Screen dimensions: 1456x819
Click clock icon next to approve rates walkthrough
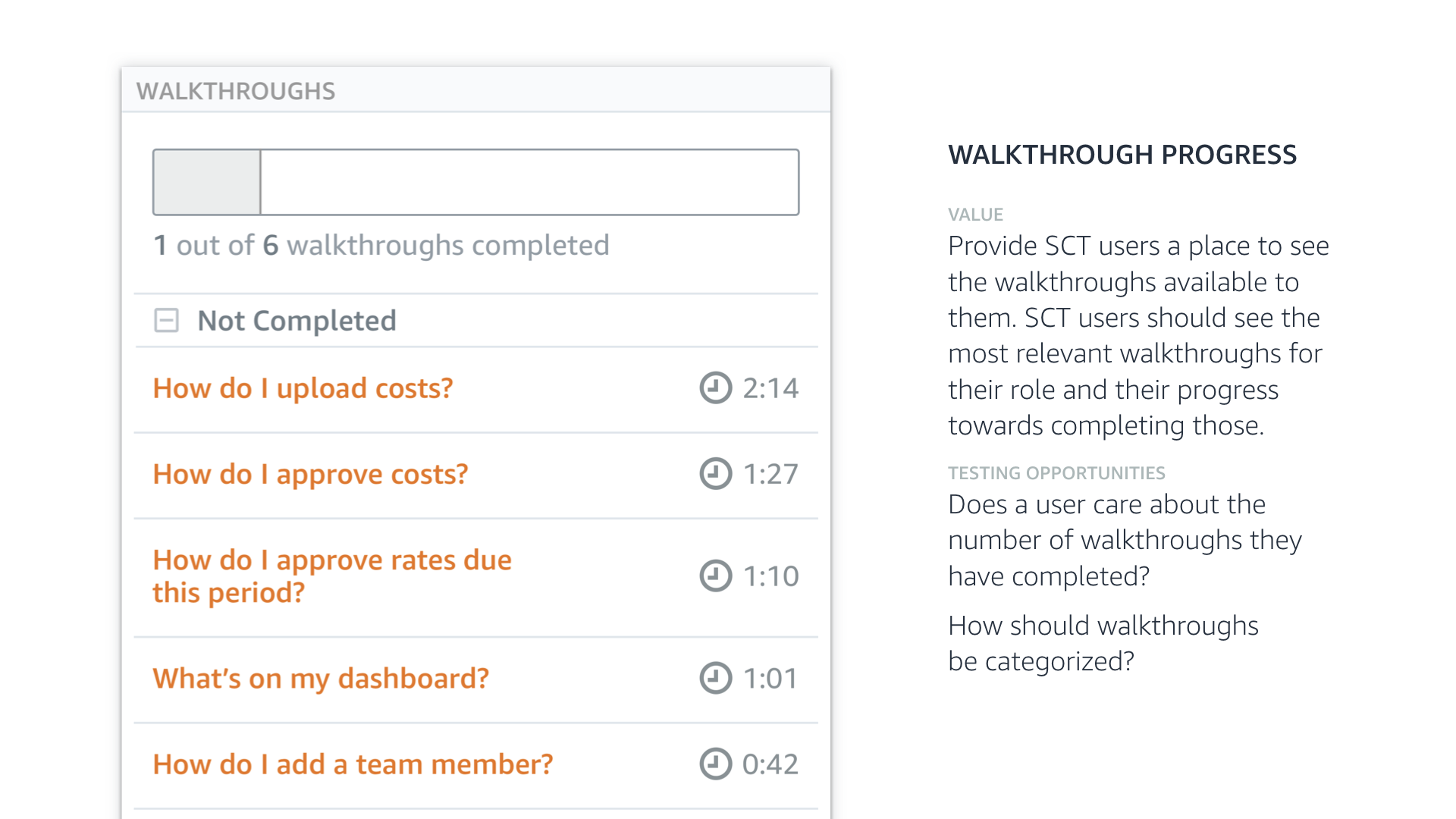pyautogui.click(x=715, y=576)
